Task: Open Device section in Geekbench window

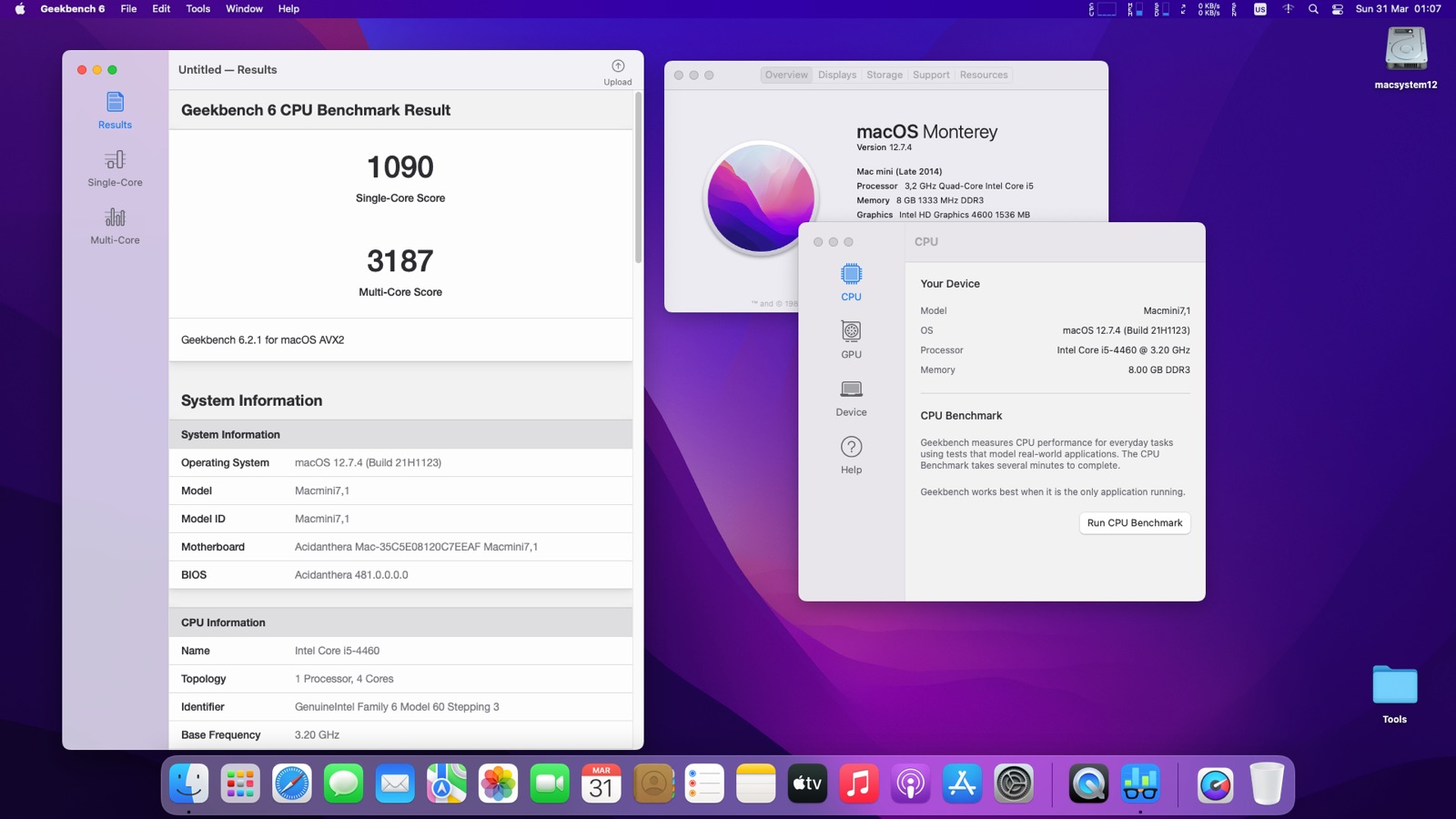Action: click(x=851, y=398)
